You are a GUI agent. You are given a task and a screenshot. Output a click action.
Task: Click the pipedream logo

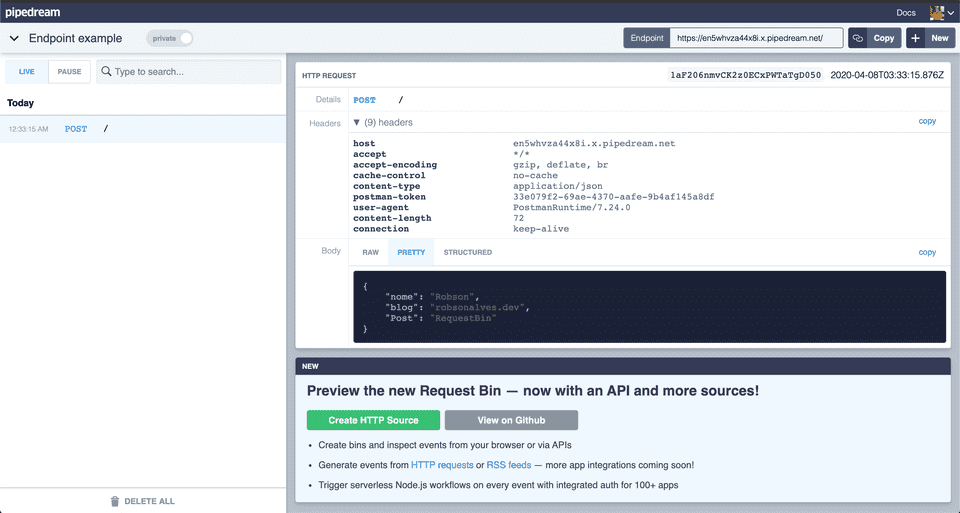33,12
